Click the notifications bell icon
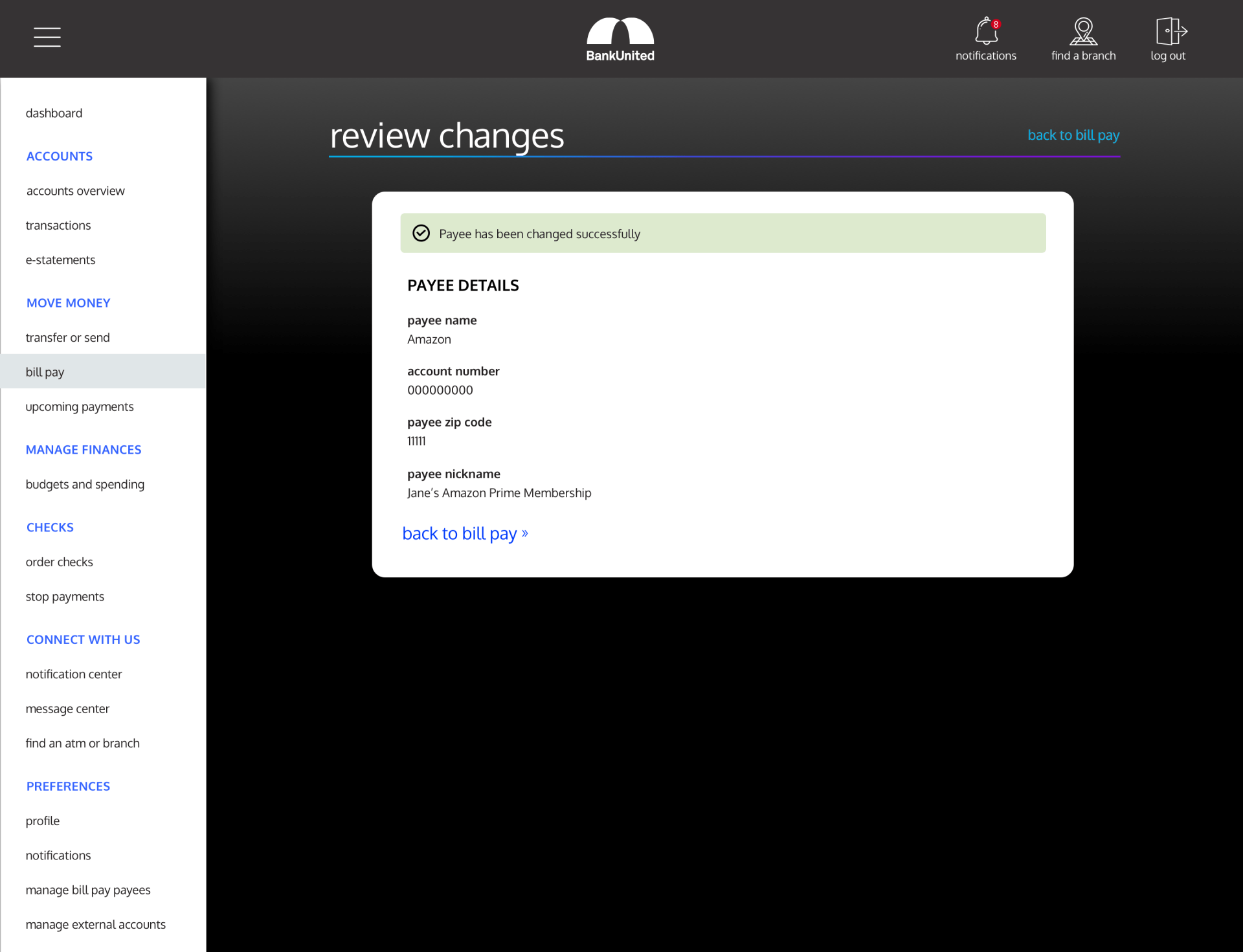1243x952 pixels. 985,31
